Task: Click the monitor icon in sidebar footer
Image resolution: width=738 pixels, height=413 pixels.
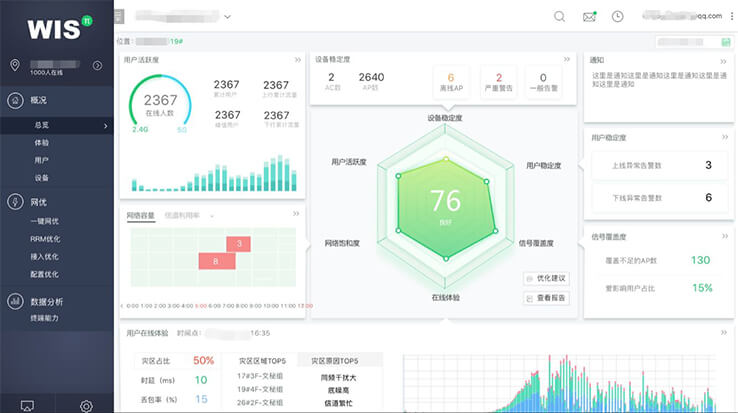Action: tap(28, 405)
